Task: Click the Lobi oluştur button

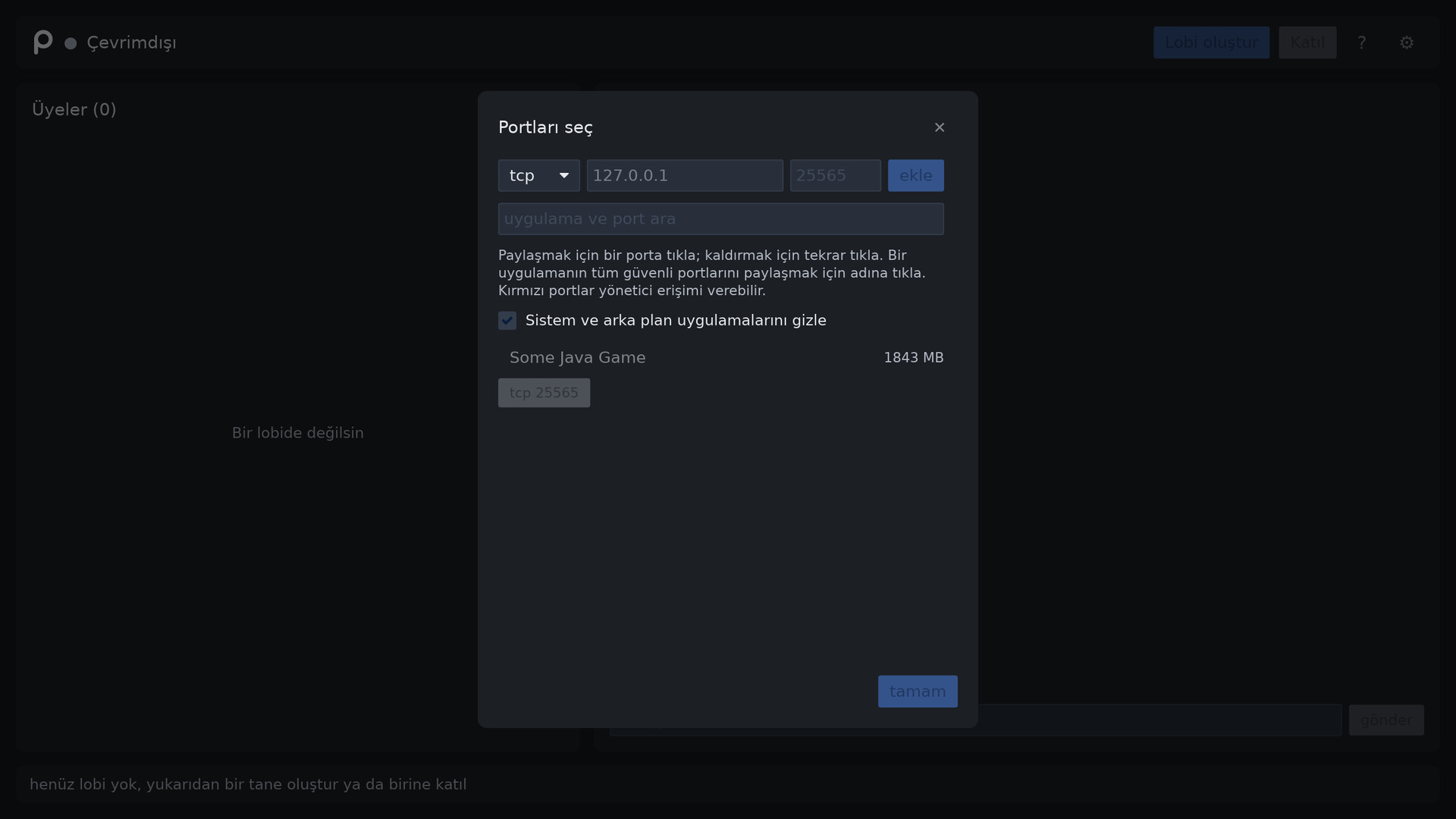Action: tap(1212, 42)
